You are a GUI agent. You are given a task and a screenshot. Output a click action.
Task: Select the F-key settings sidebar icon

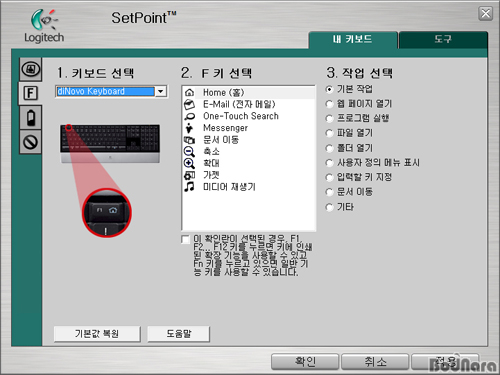31,93
